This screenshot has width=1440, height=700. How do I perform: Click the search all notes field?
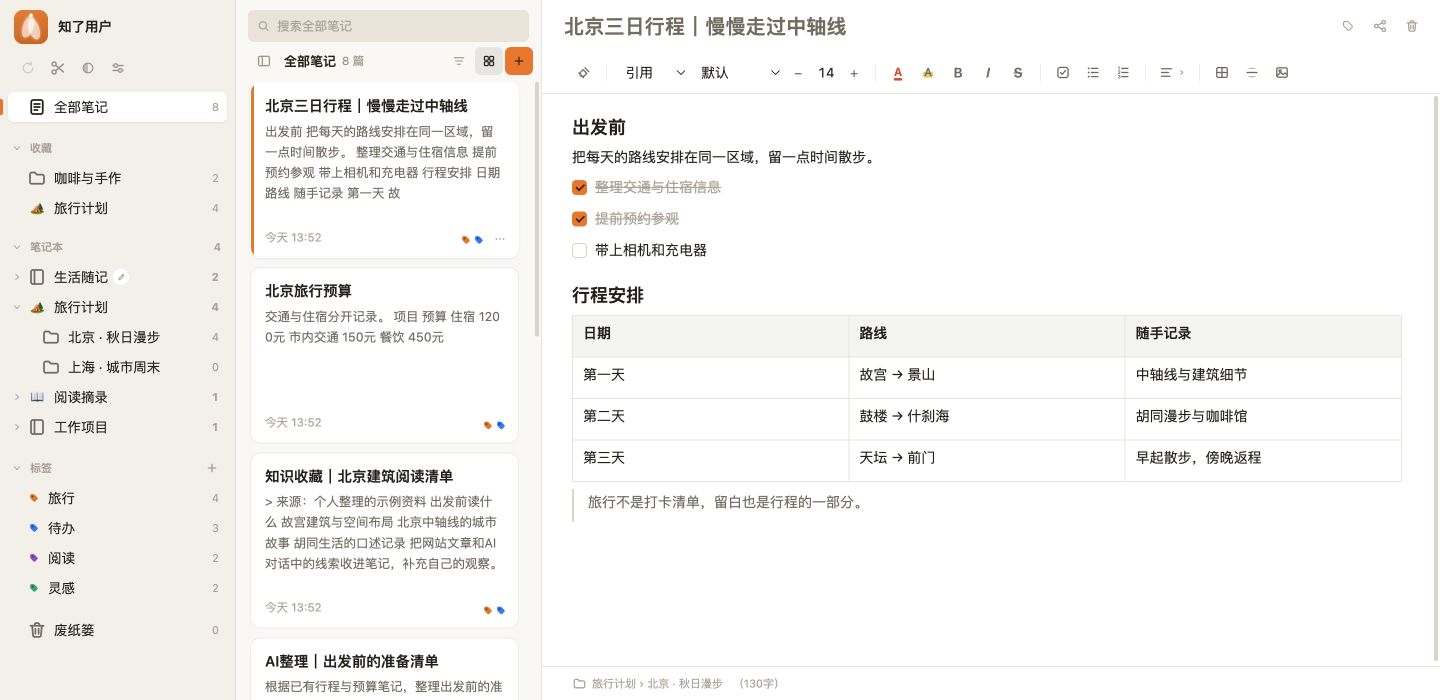[x=388, y=26]
